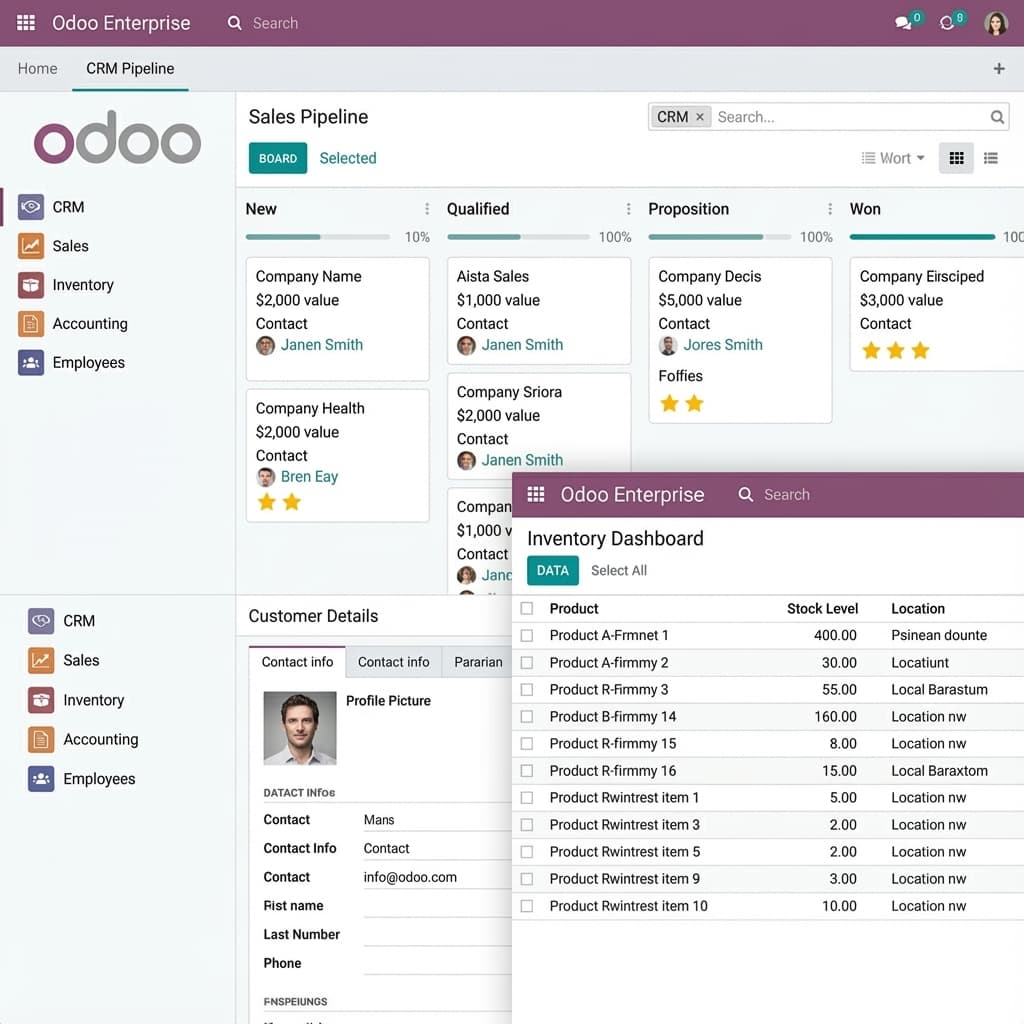Switch to the list view icon
The width and height of the screenshot is (1024, 1024).
pos(991,158)
